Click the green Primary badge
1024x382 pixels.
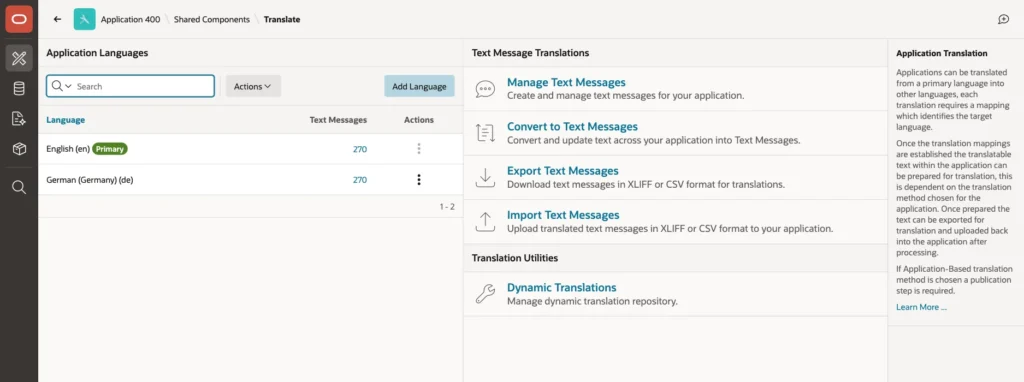[110, 149]
